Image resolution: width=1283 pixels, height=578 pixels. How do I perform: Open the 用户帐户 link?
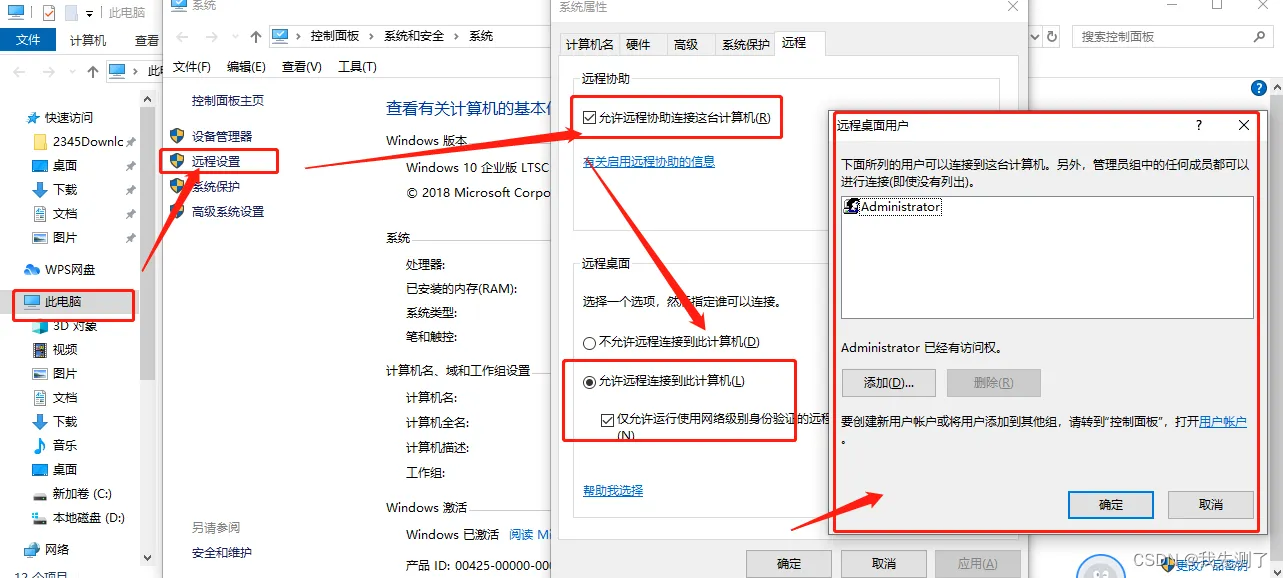(1222, 422)
